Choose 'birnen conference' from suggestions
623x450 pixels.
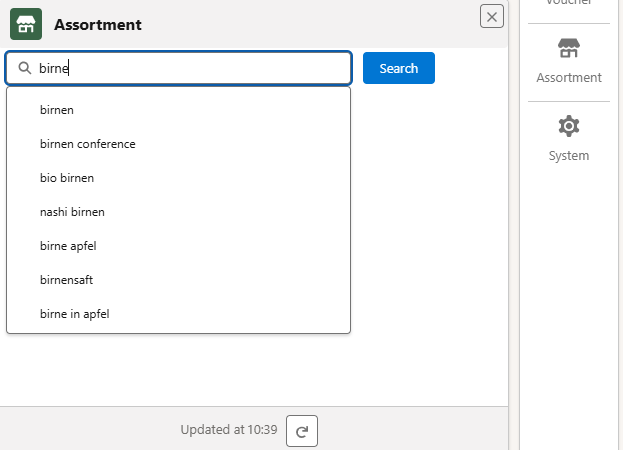(88, 144)
